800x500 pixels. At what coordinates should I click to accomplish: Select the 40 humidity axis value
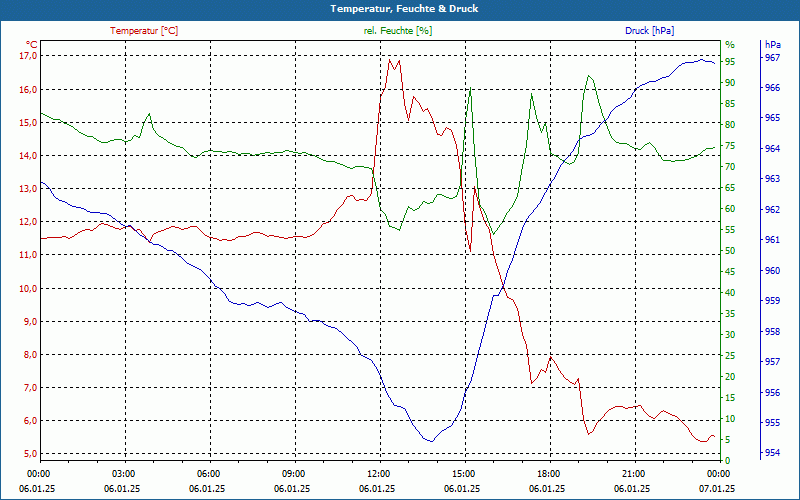click(730, 293)
